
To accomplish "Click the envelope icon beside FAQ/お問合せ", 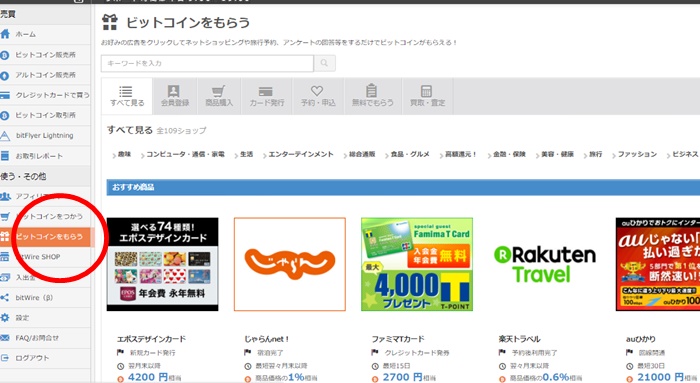I will coord(5,338).
